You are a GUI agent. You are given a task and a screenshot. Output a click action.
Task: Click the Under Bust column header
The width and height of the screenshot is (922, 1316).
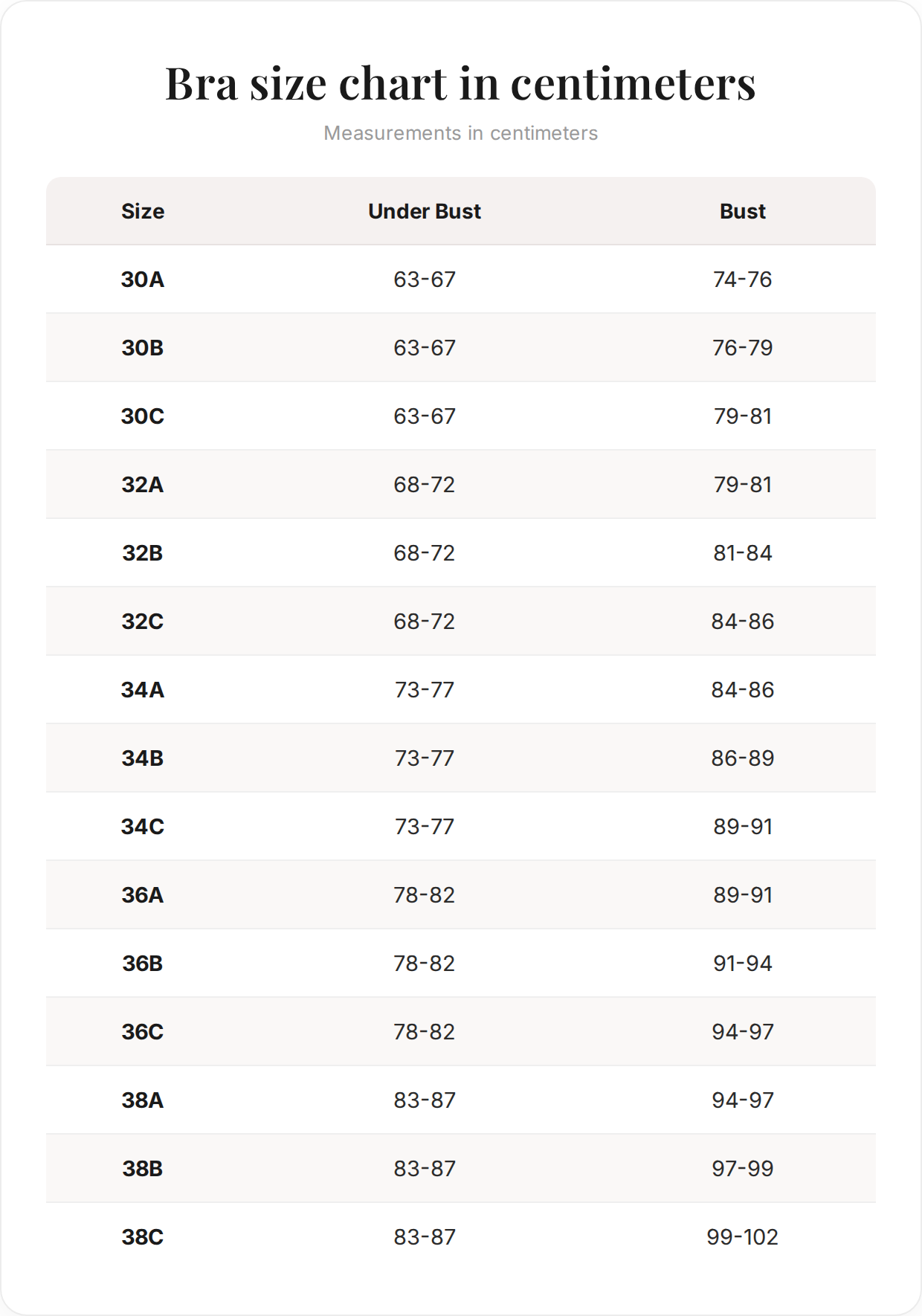click(425, 211)
